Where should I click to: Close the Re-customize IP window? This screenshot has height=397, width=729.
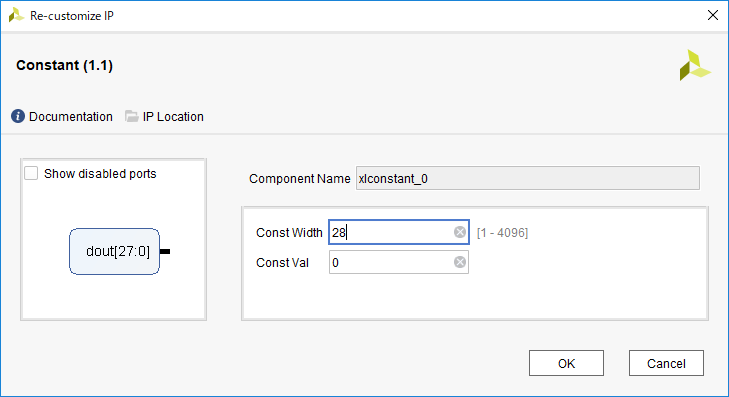pos(713,15)
